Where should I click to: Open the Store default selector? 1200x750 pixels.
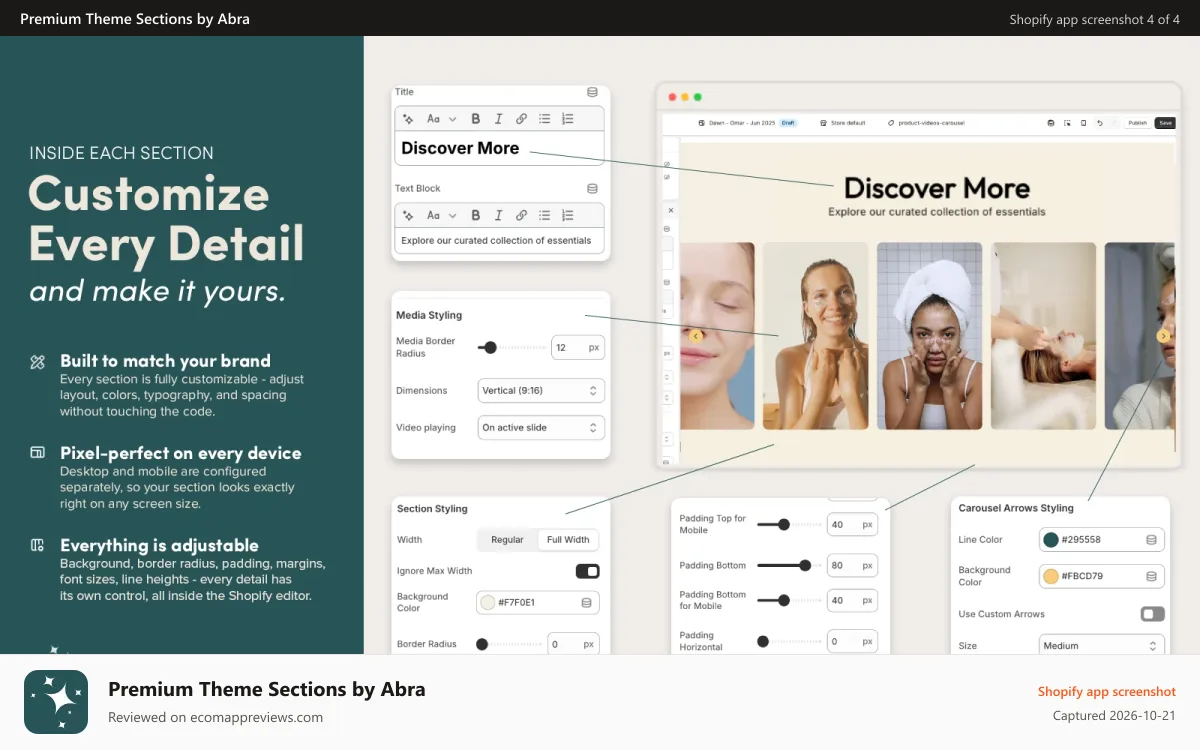coord(842,123)
